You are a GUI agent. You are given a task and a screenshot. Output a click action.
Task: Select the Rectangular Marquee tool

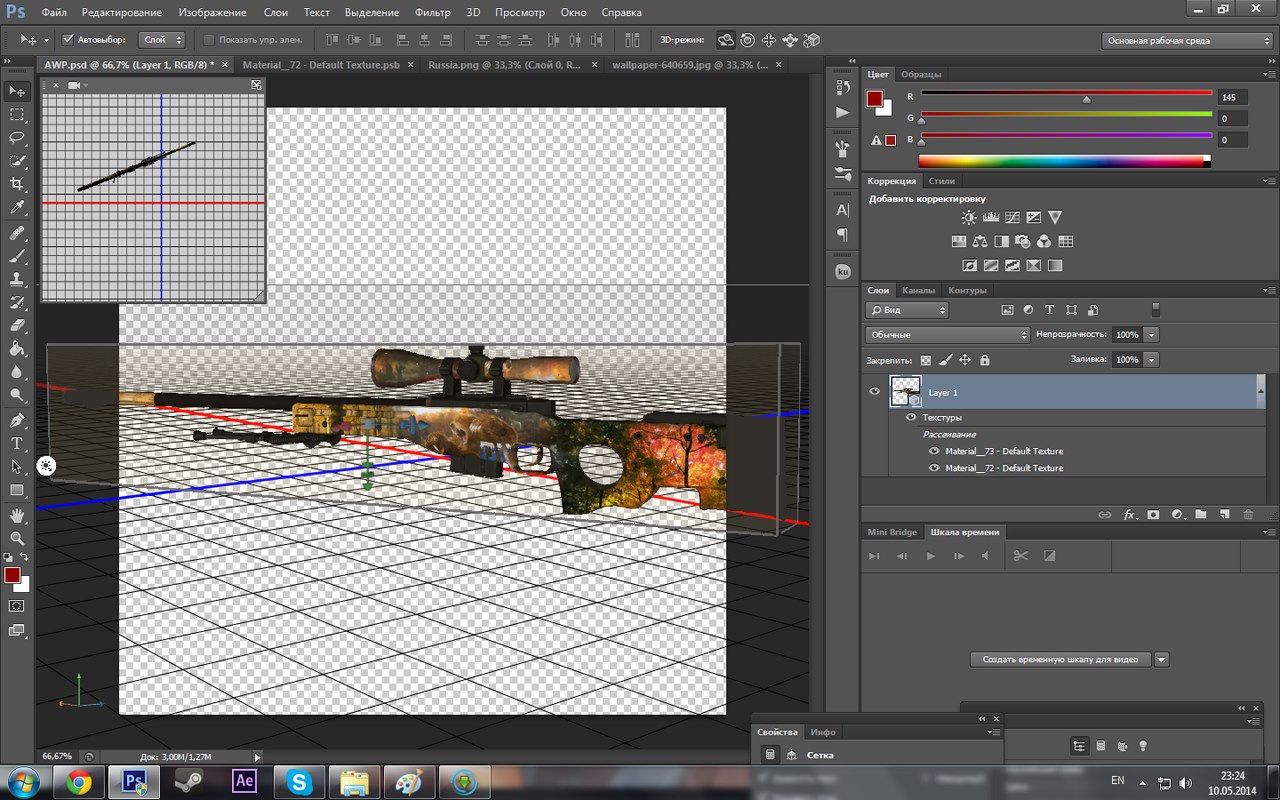(17, 115)
